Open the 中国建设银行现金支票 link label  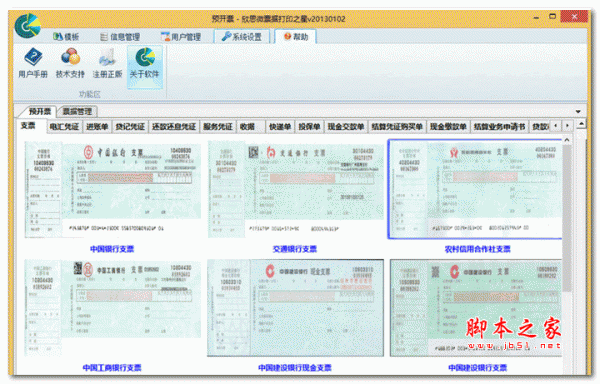tap(295, 368)
